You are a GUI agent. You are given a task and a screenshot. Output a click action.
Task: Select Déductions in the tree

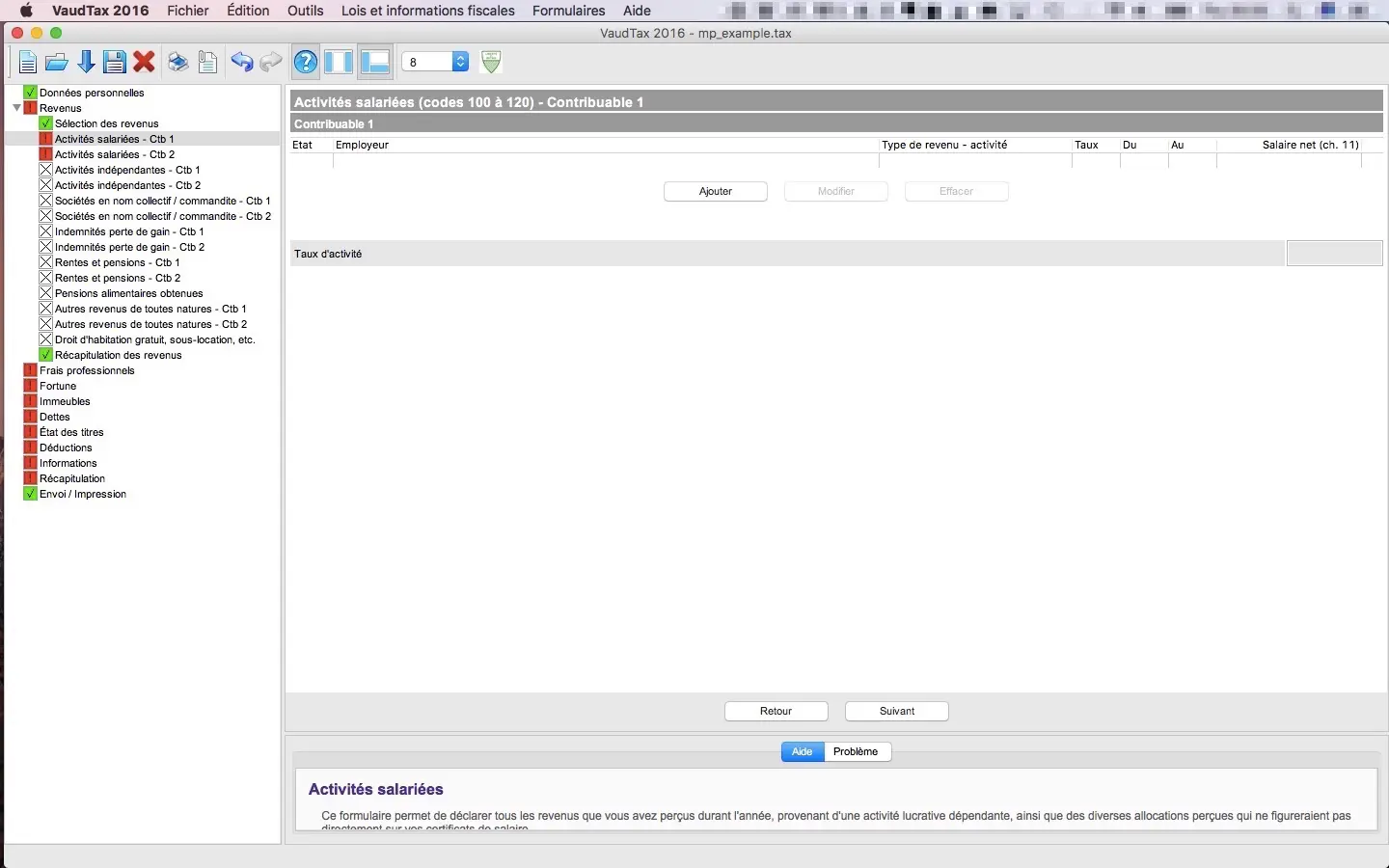click(66, 448)
